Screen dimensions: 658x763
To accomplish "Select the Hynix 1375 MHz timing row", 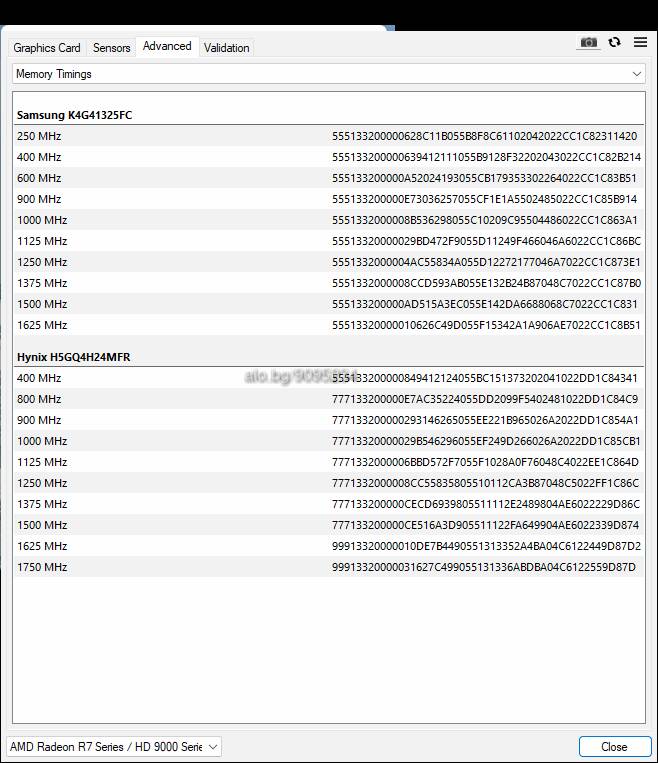I will coord(329,504).
